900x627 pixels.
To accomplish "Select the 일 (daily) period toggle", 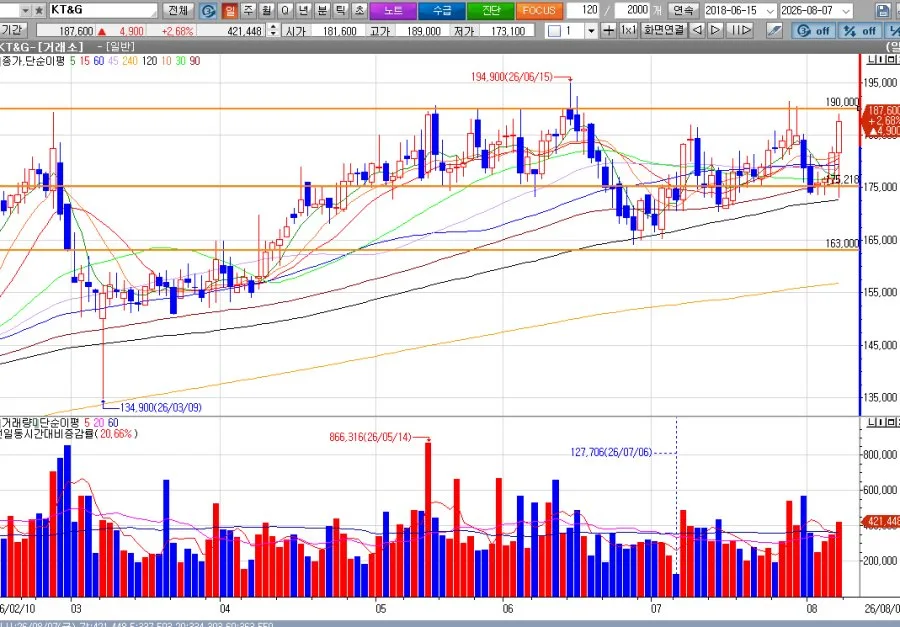I will pos(230,10).
